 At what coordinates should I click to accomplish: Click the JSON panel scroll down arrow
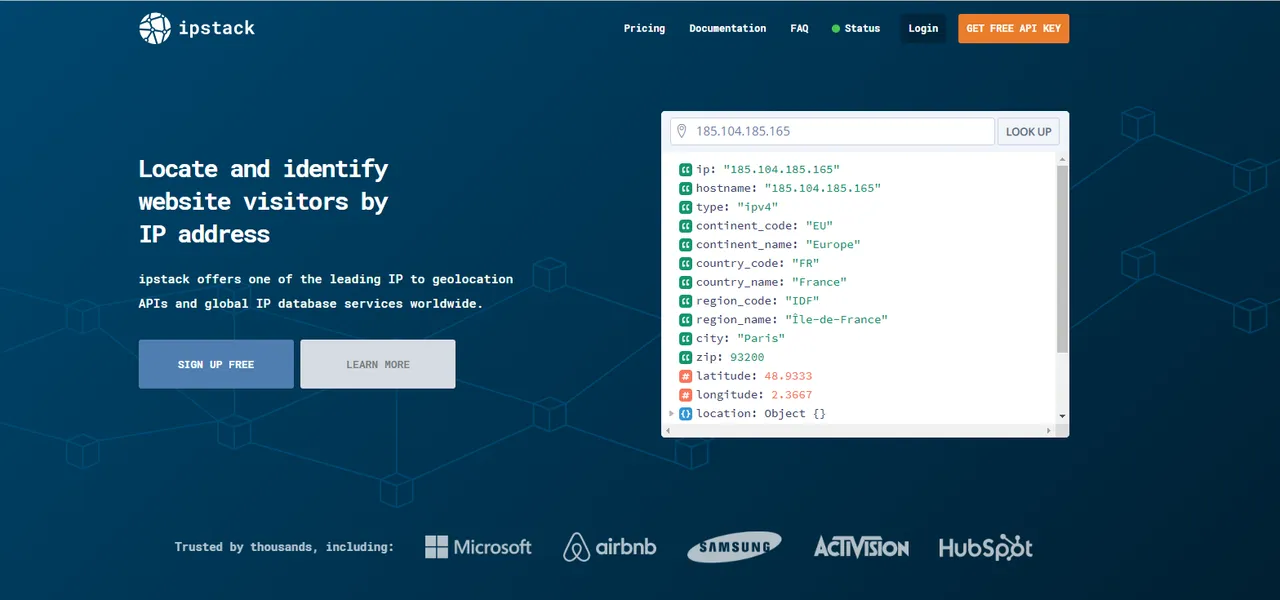tap(1062, 416)
